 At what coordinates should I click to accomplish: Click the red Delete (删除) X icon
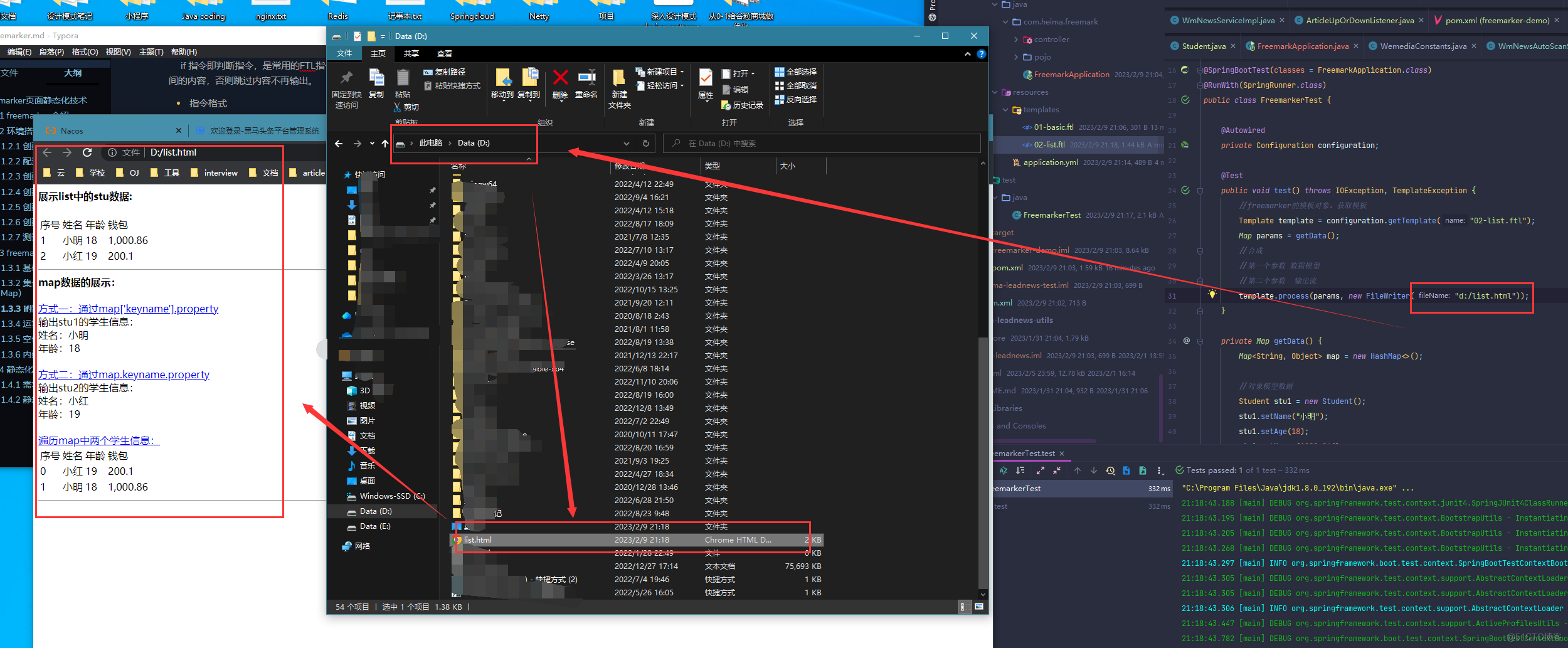coord(560,78)
